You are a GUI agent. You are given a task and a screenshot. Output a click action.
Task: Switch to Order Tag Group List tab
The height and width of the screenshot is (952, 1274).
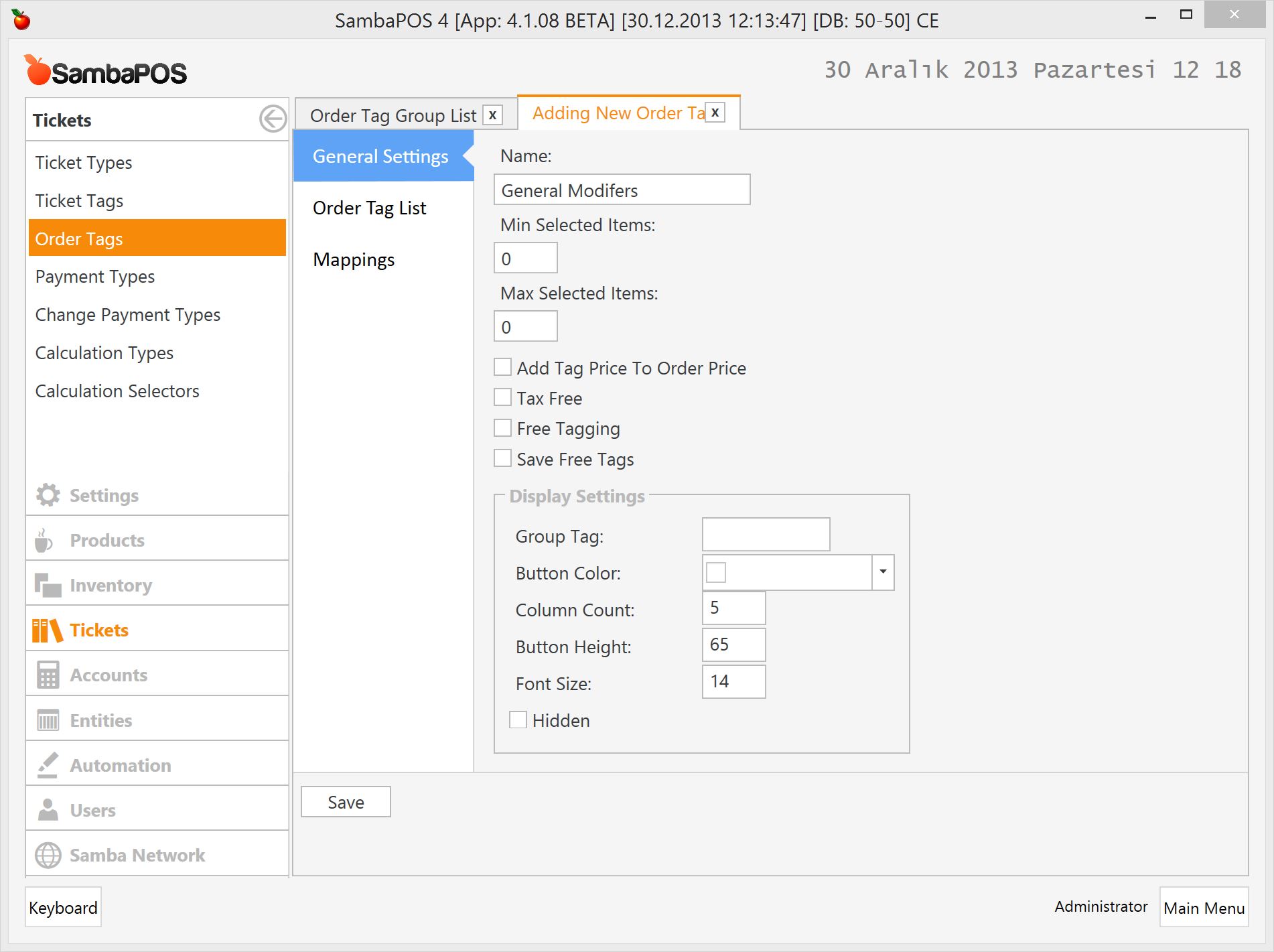[393, 115]
